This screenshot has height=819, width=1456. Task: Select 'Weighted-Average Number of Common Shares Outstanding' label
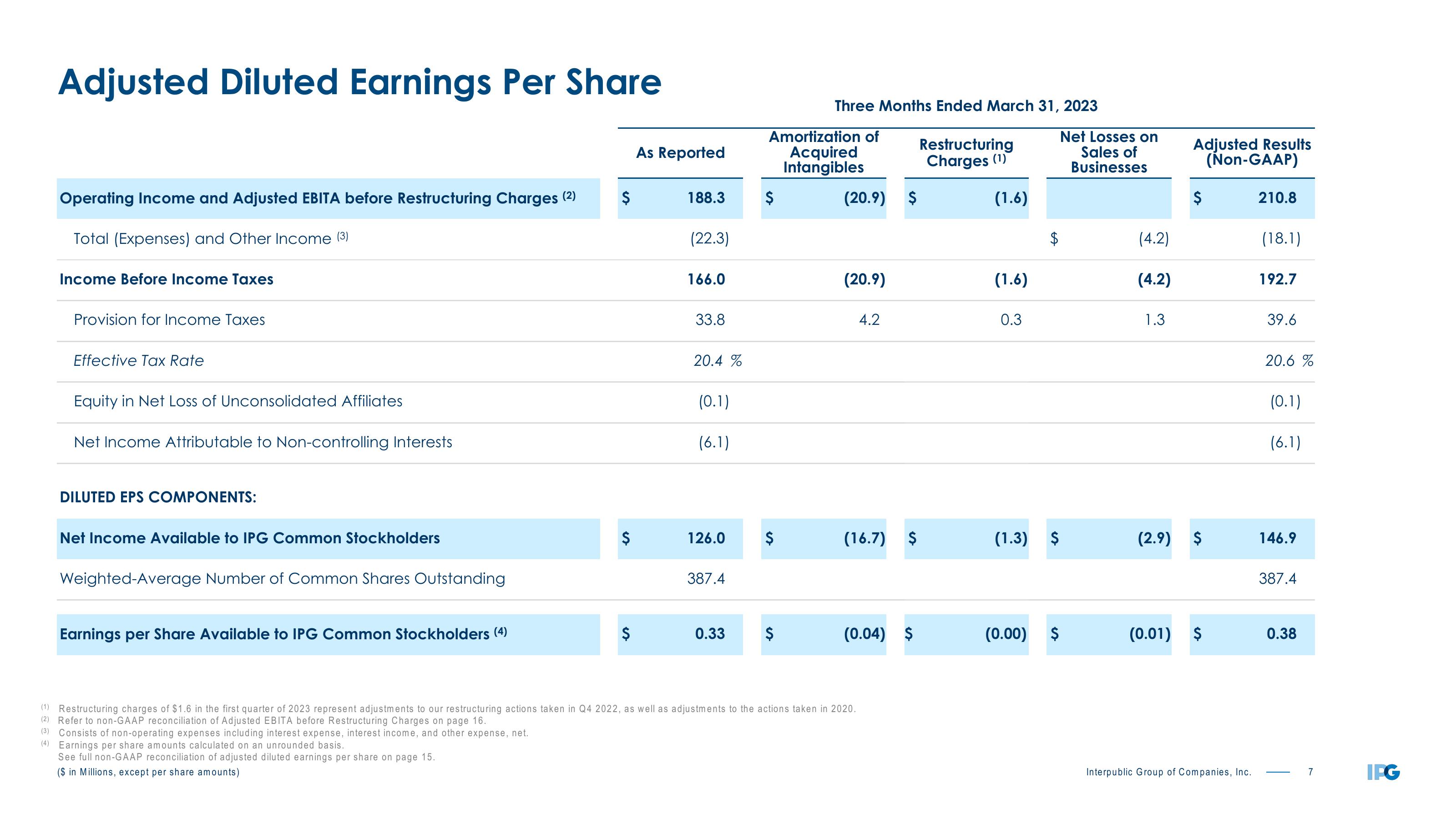tap(282, 579)
